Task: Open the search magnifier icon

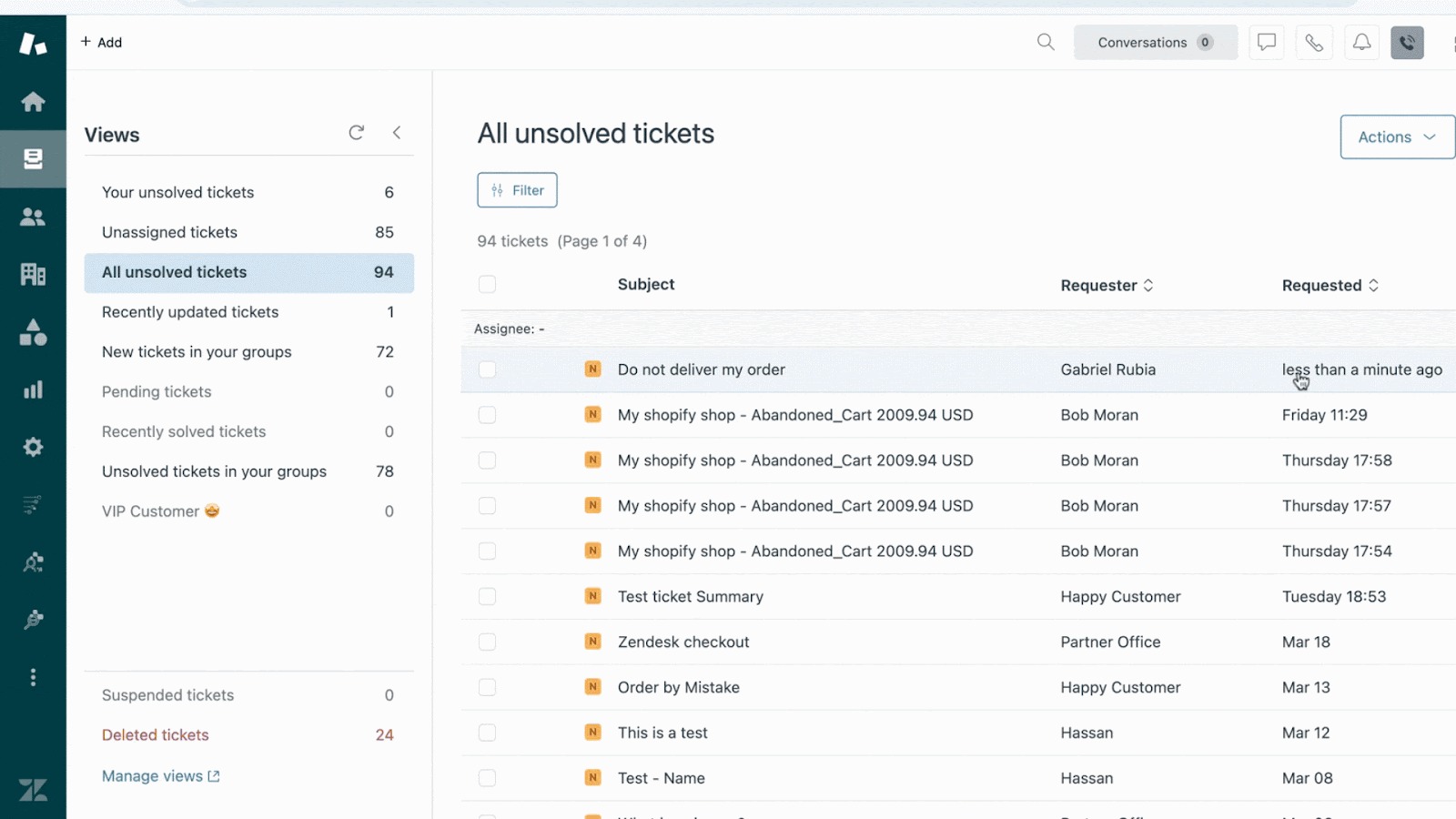Action: pos(1045,42)
